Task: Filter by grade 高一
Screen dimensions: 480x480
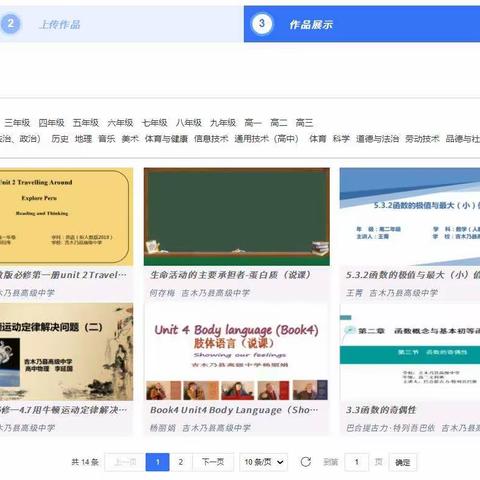Action: coord(253,123)
